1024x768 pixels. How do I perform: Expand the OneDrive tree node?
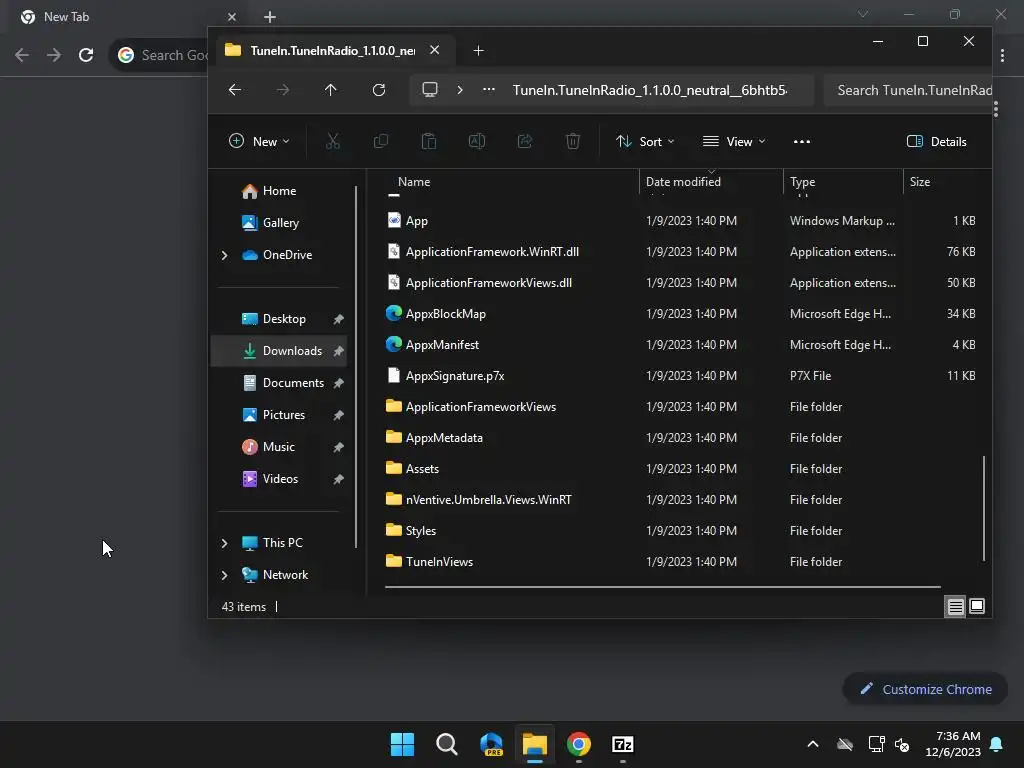(225, 255)
